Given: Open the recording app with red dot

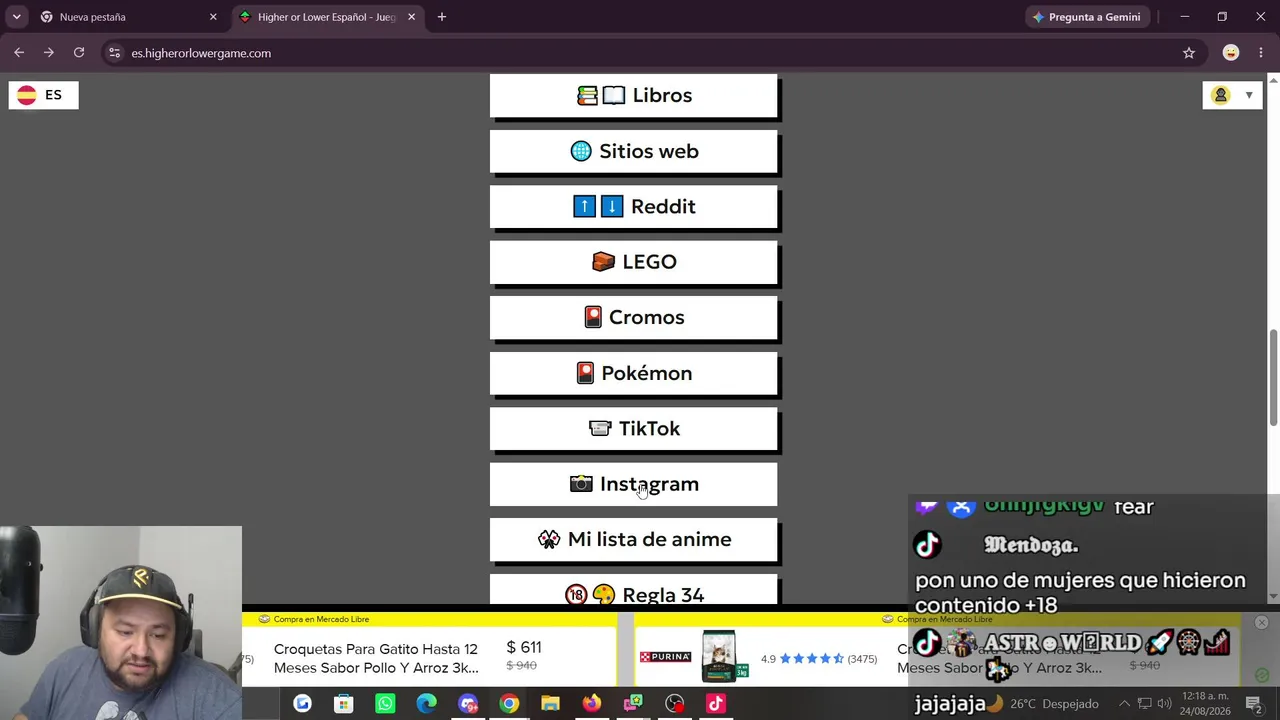Looking at the screenshot, I should tap(675, 704).
